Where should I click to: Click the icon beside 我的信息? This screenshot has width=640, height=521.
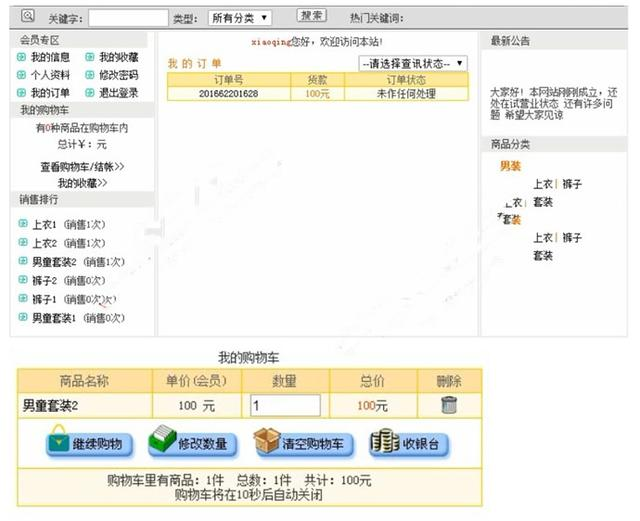[x=21, y=57]
